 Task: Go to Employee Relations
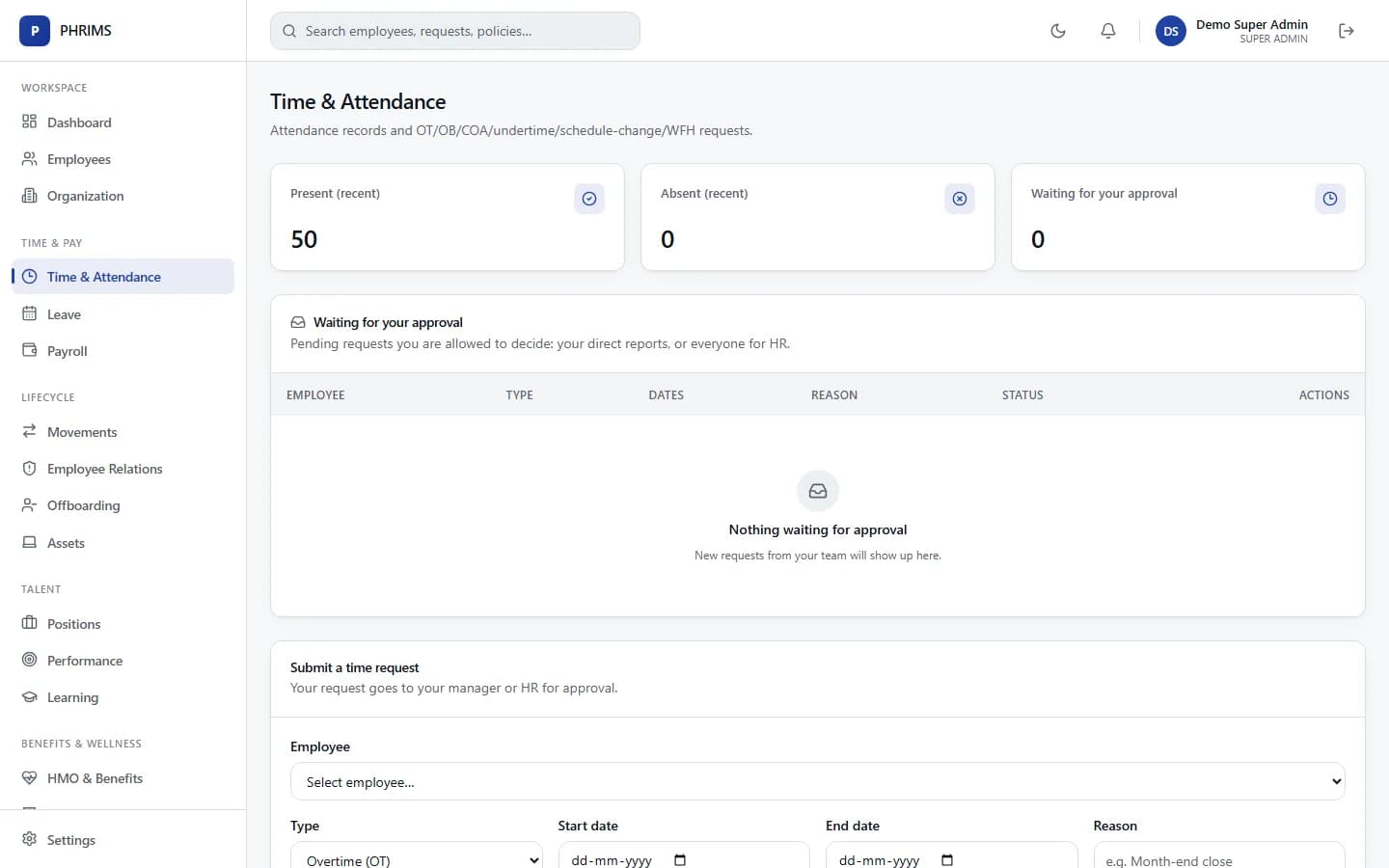click(123, 469)
